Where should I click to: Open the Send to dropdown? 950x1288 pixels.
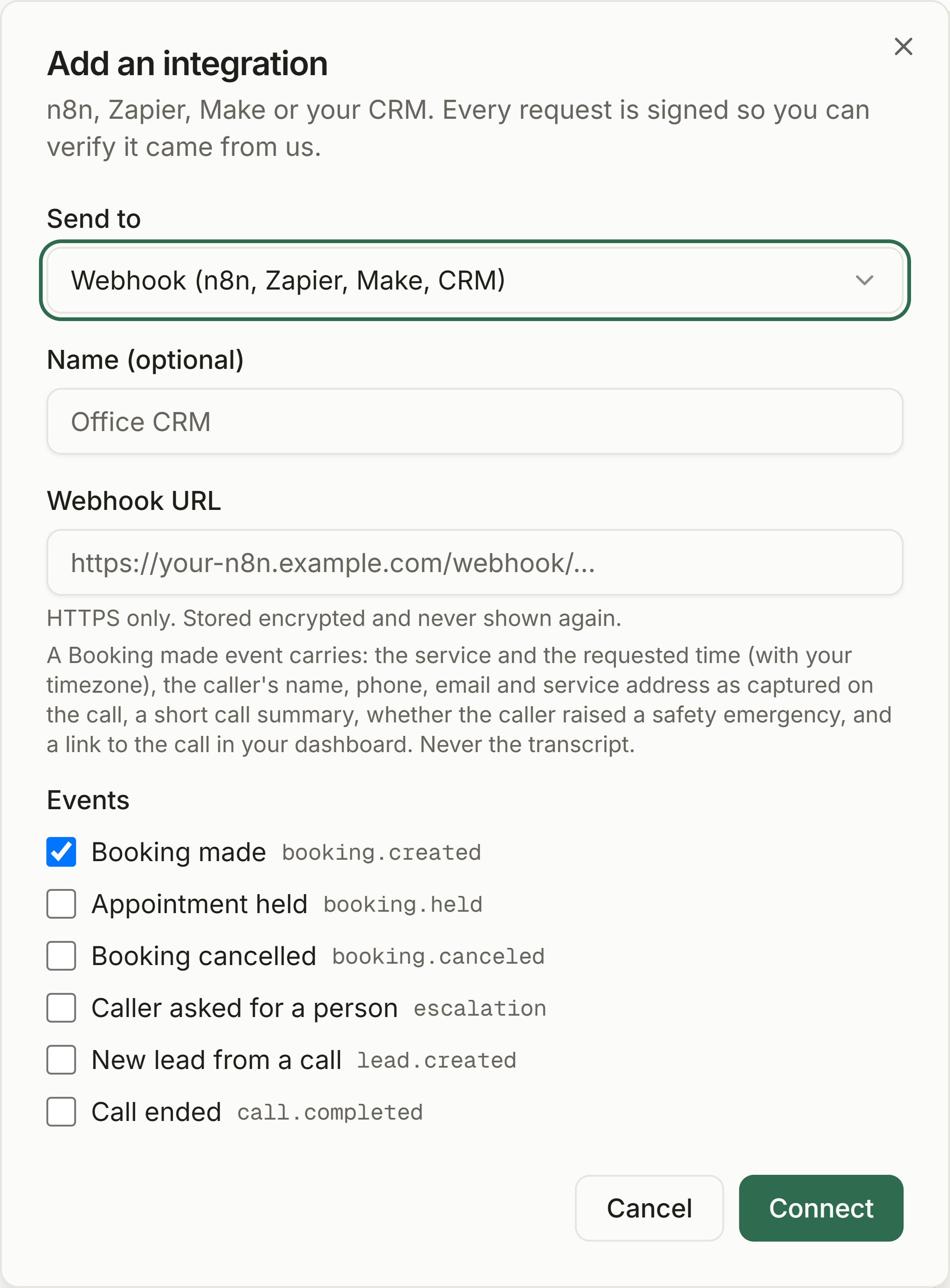(x=475, y=280)
